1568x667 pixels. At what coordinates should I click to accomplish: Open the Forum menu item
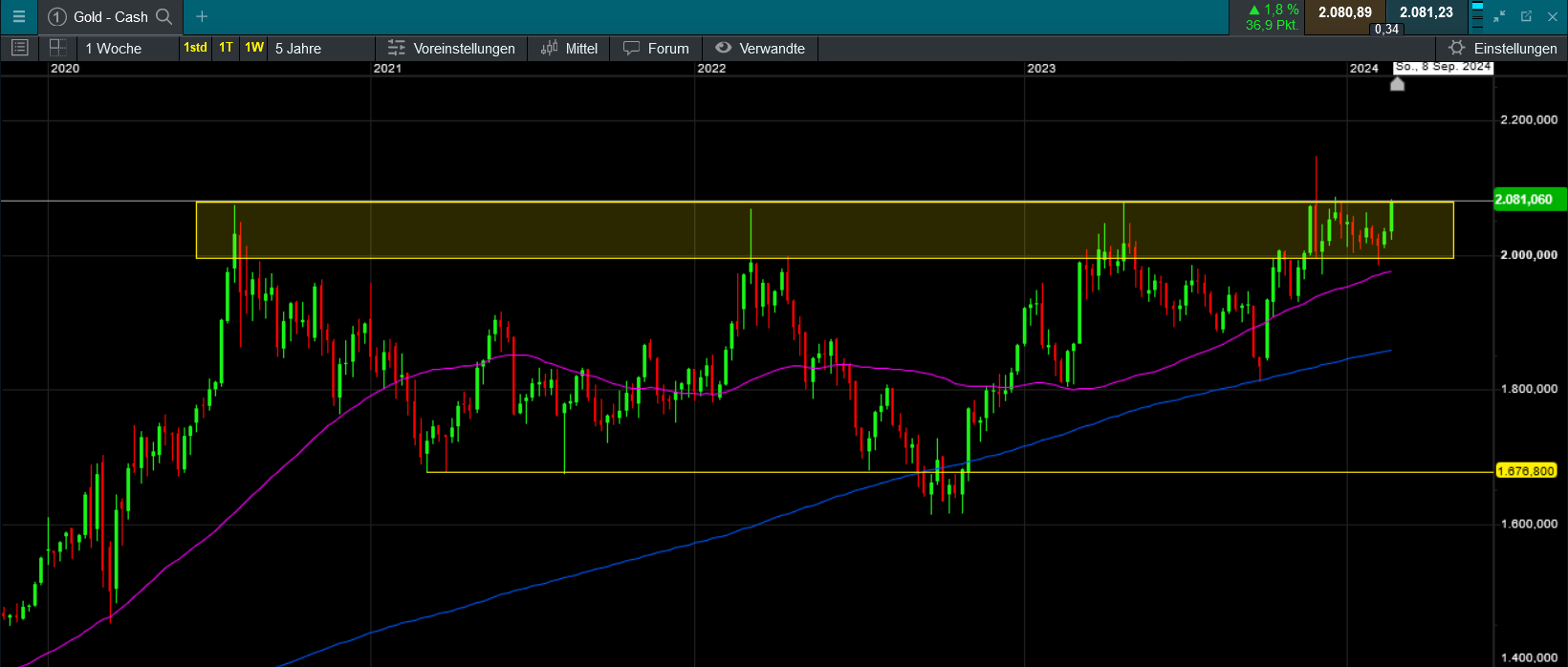656,48
